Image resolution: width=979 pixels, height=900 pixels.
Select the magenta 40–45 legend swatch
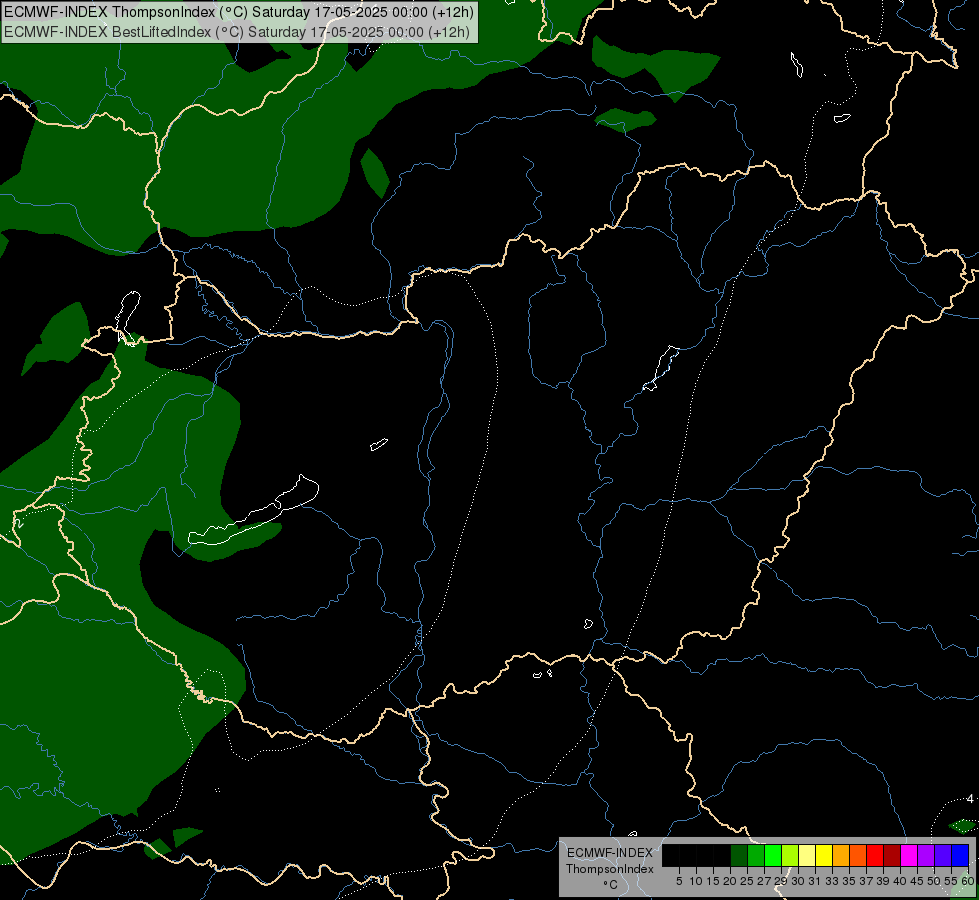click(909, 855)
